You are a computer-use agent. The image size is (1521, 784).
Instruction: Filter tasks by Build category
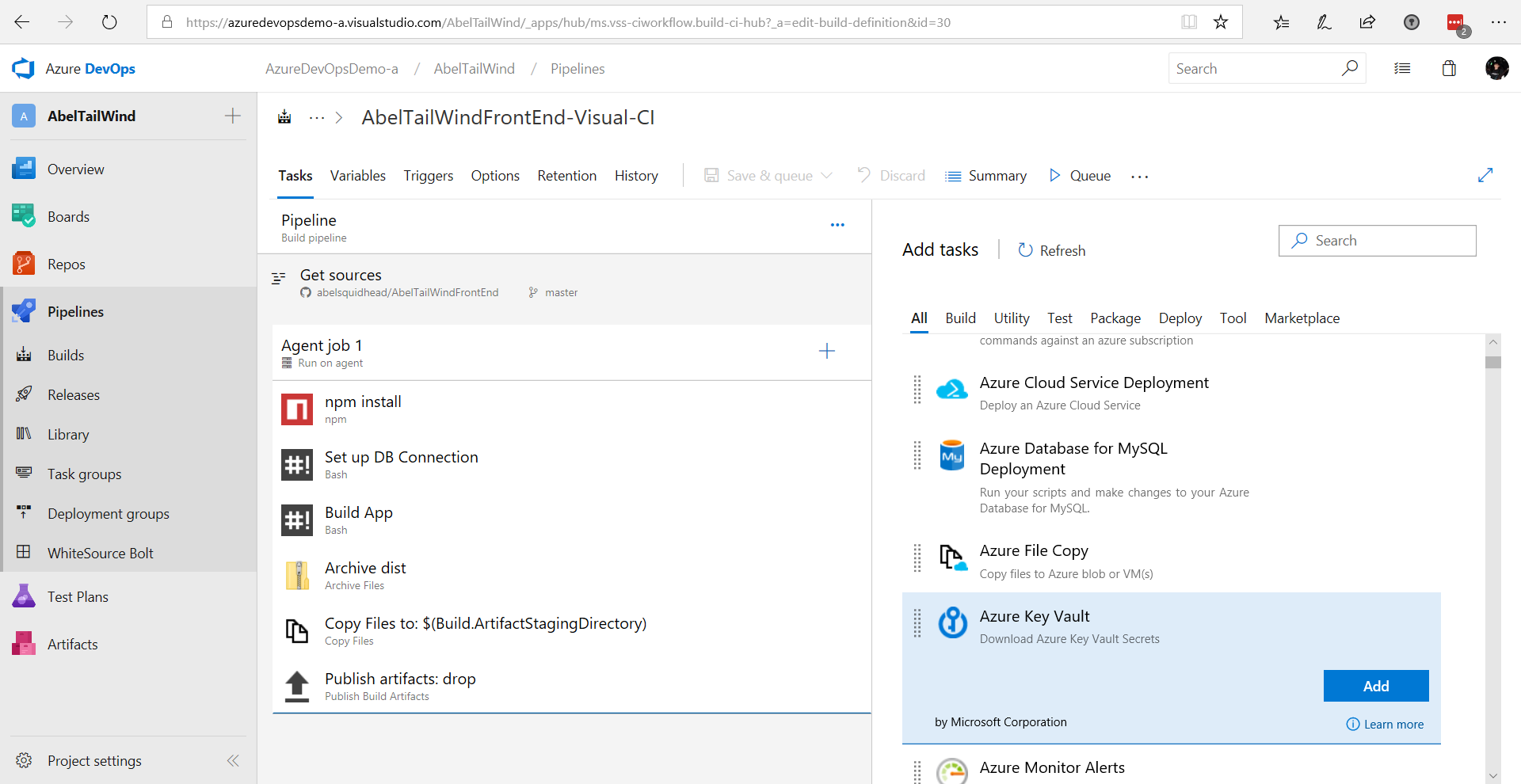click(x=960, y=318)
